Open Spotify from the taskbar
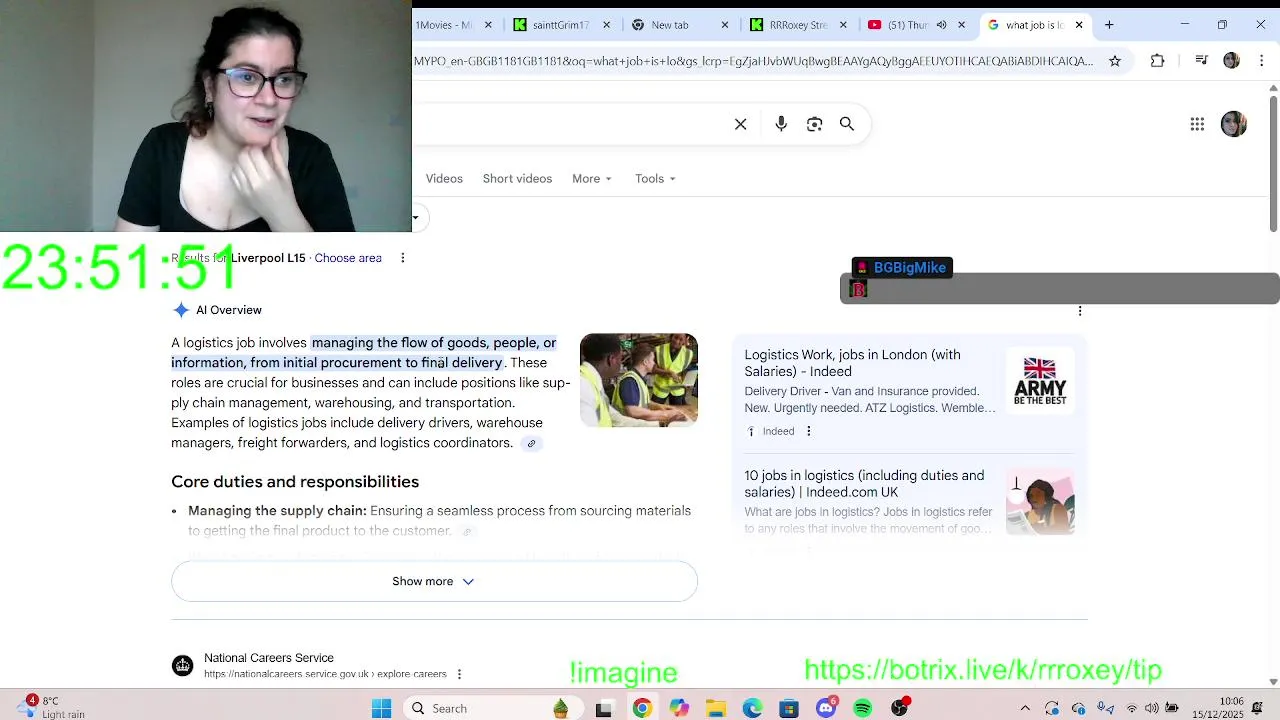The width and height of the screenshot is (1280, 720). (862, 708)
